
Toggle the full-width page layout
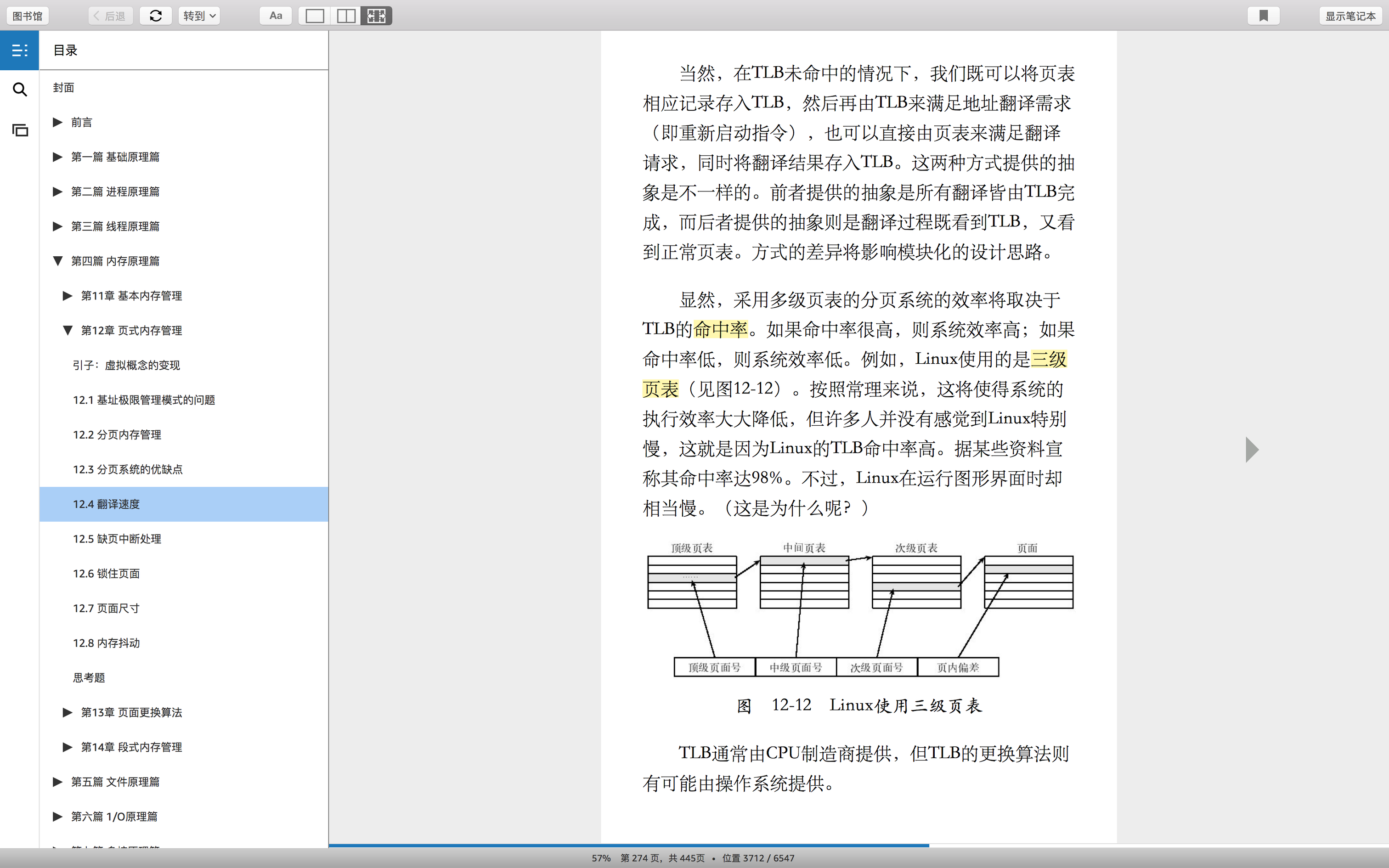(377, 16)
